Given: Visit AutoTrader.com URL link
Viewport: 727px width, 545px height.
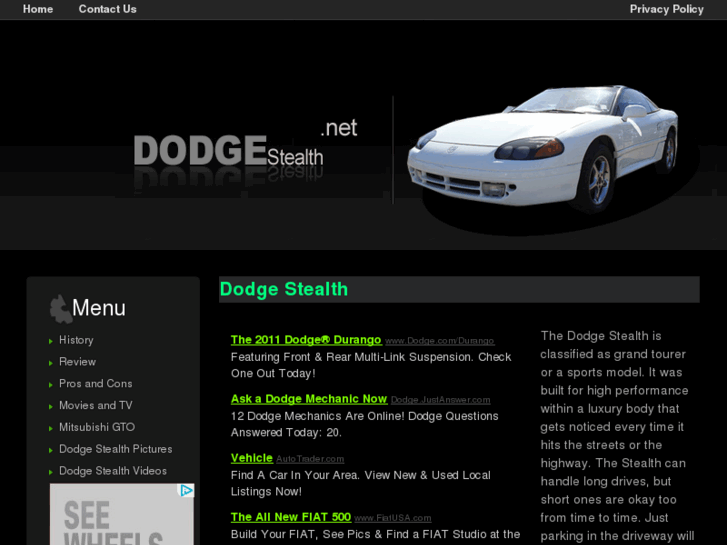Looking at the screenshot, I should click(x=310, y=459).
